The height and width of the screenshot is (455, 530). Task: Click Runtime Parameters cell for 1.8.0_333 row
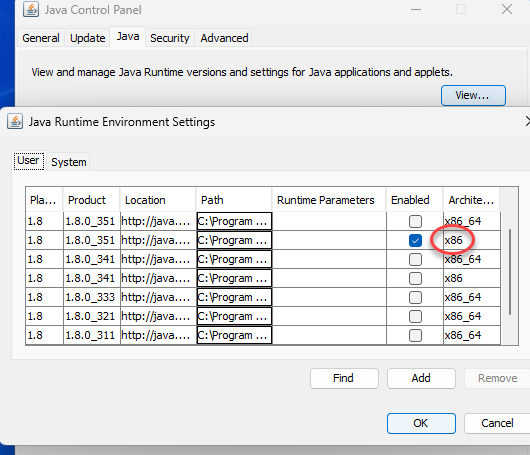pos(329,297)
